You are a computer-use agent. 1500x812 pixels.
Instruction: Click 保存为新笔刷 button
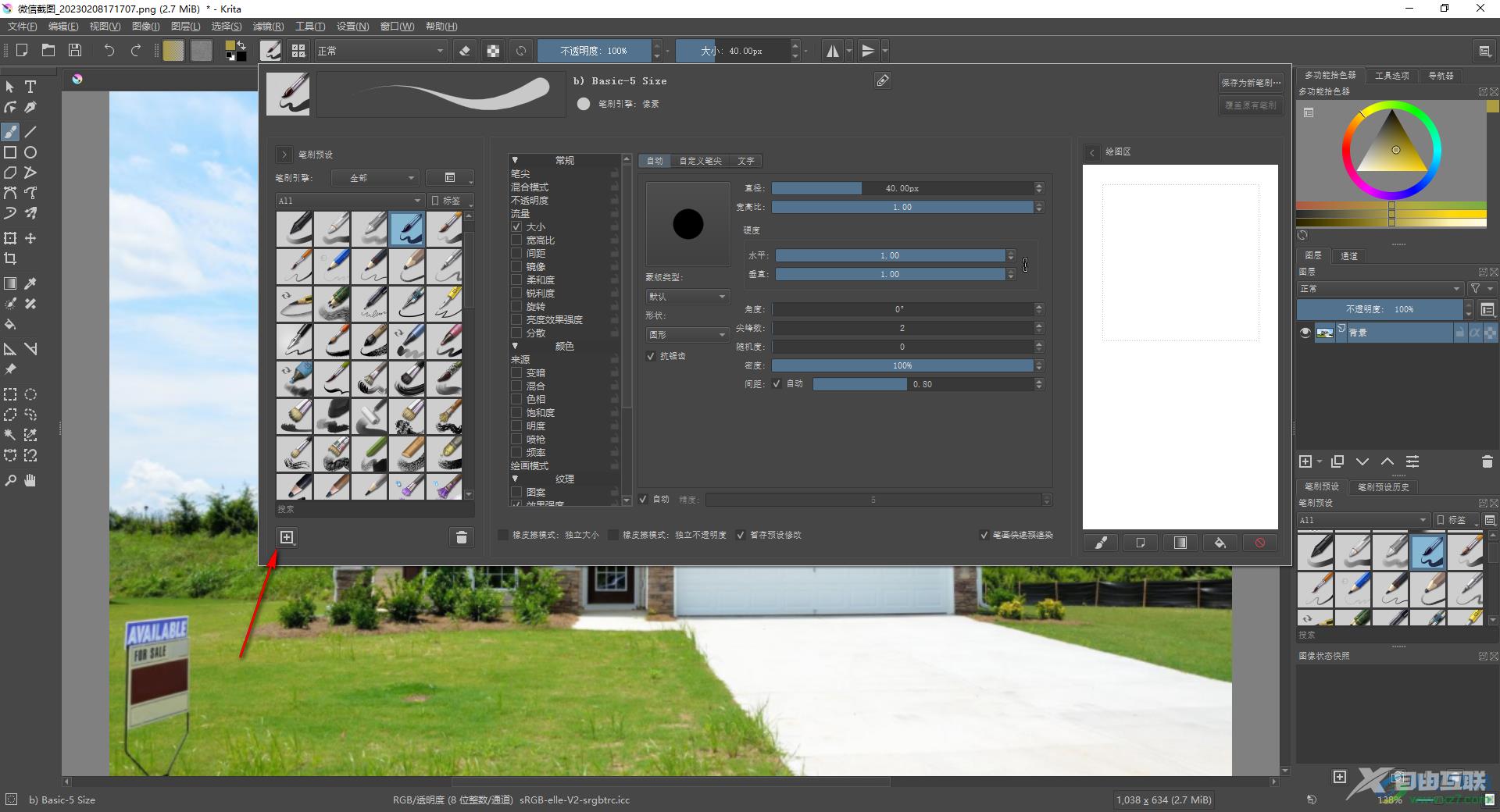(1251, 82)
